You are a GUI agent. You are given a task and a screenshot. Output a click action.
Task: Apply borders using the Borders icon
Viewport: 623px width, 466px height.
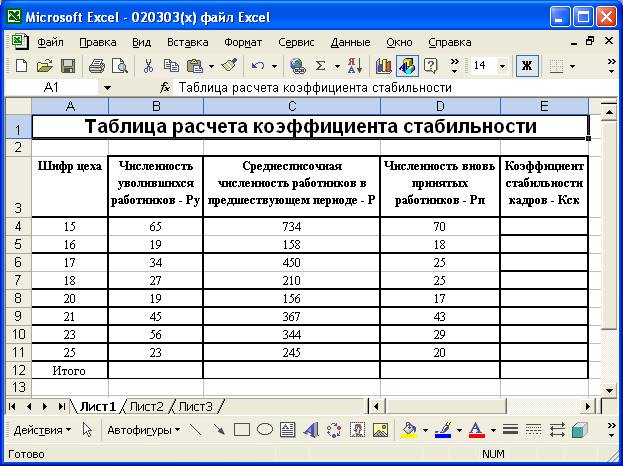(x=556, y=66)
